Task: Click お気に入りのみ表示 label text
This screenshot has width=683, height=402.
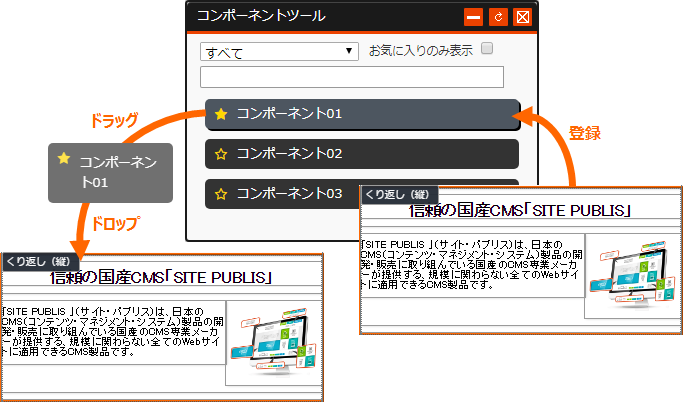Action: 421,51
